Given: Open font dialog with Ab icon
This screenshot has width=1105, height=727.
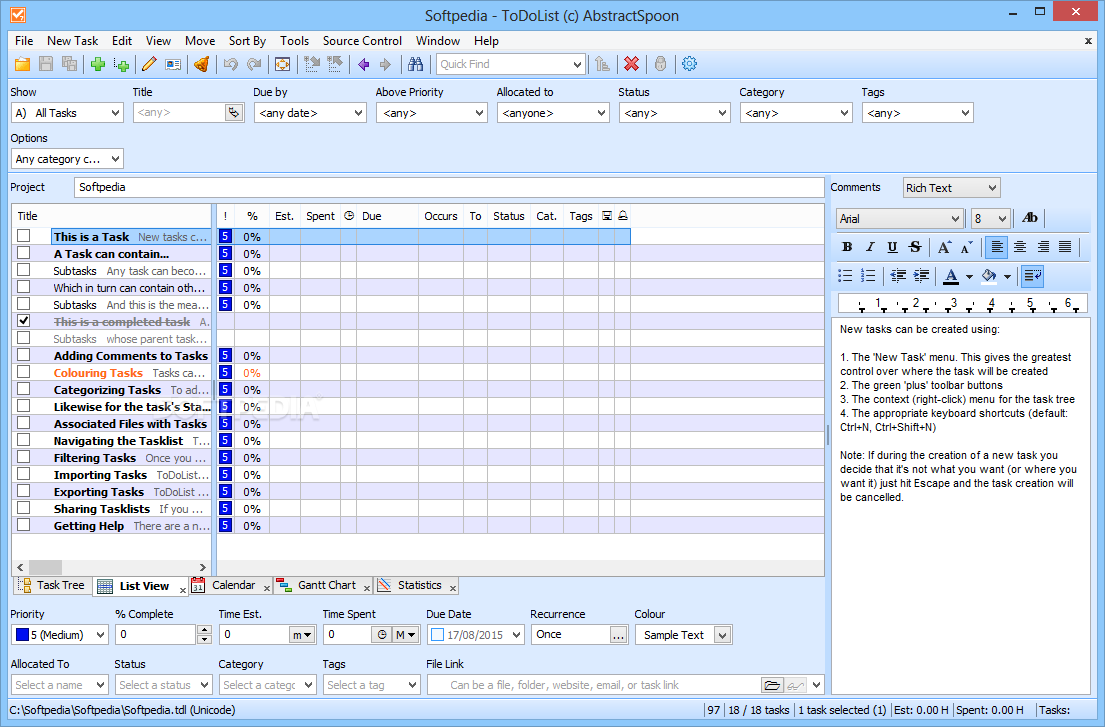Looking at the screenshot, I should (1030, 218).
